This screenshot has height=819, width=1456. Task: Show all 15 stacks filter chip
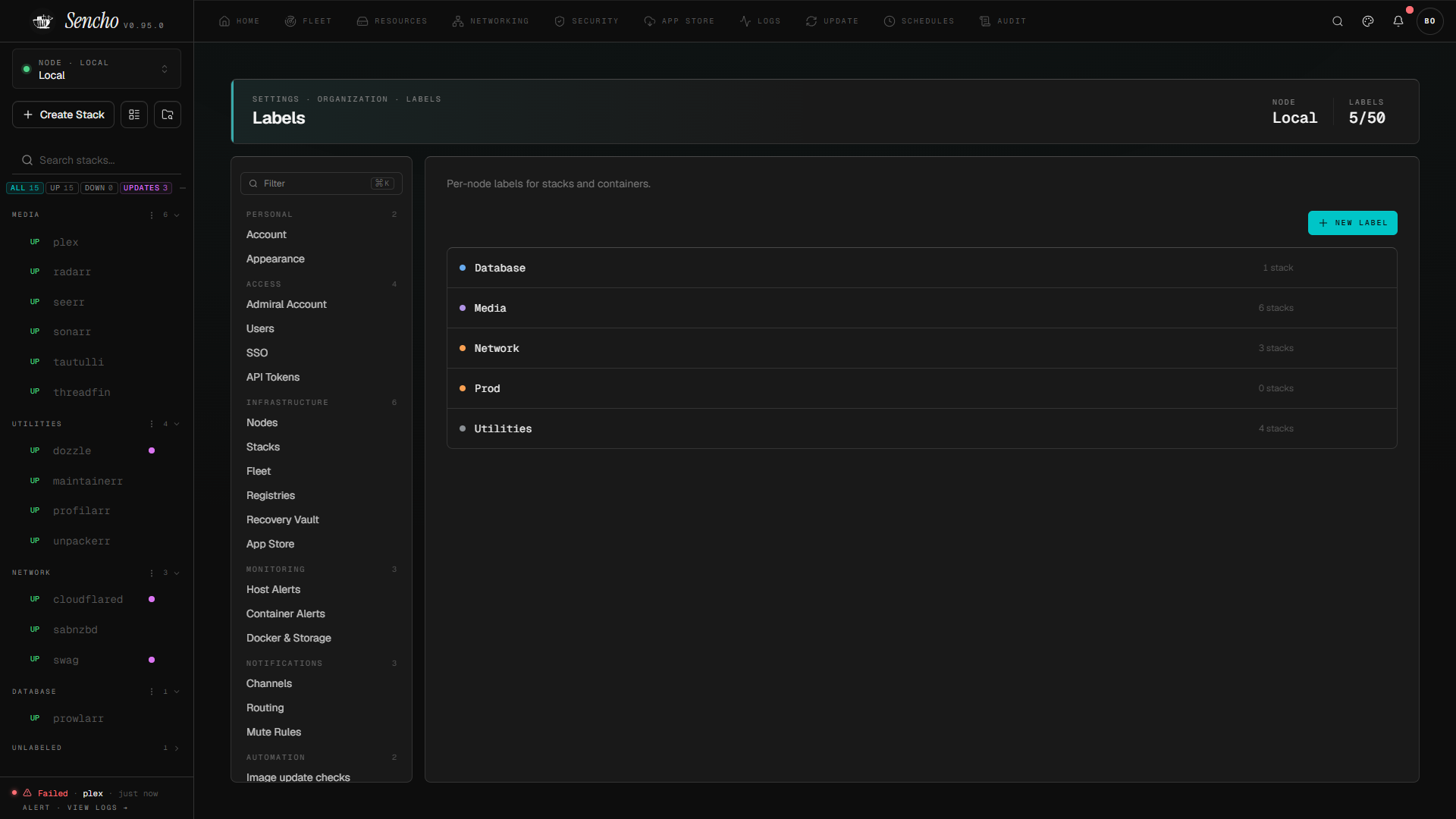pyautogui.click(x=25, y=188)
